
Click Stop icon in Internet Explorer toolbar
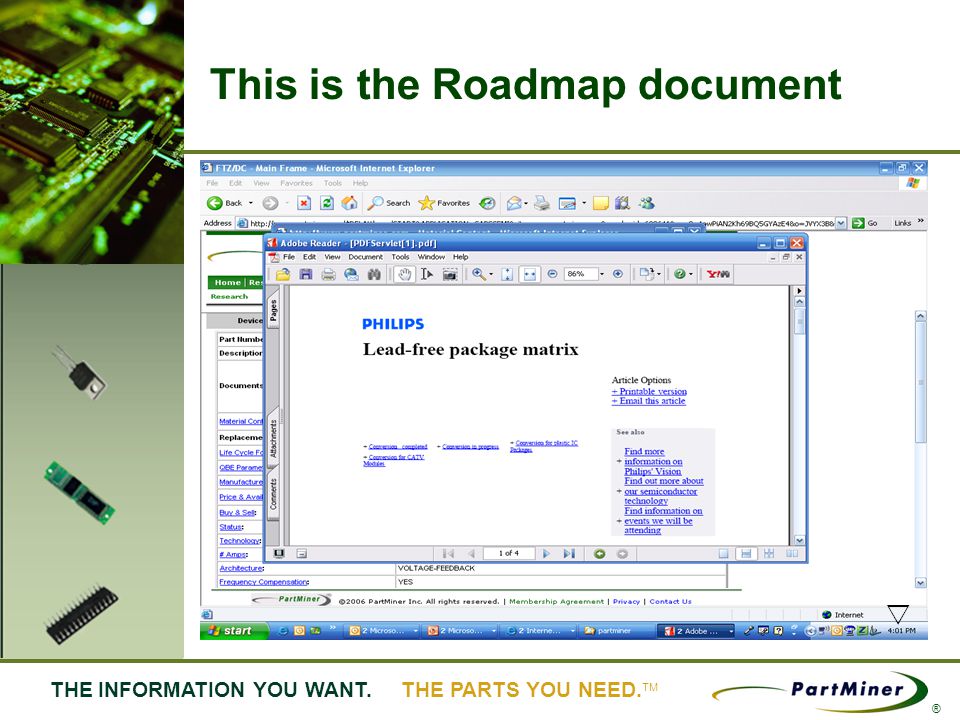304,203
